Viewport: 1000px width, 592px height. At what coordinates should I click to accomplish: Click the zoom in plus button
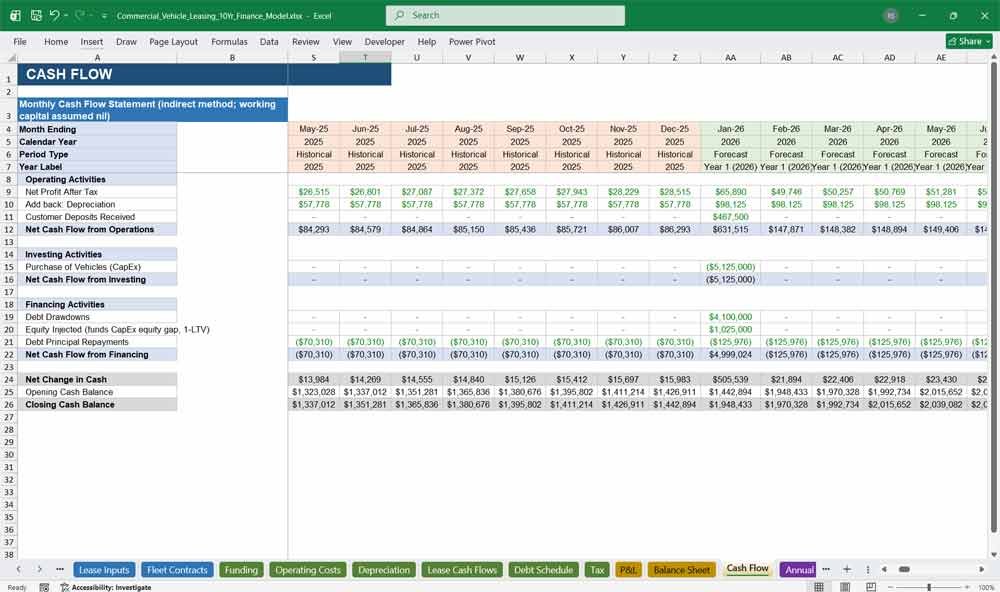point(968,587)
